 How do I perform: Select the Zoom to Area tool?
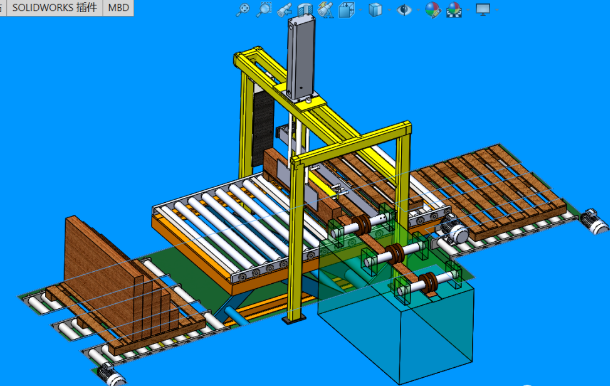(264, 9)
